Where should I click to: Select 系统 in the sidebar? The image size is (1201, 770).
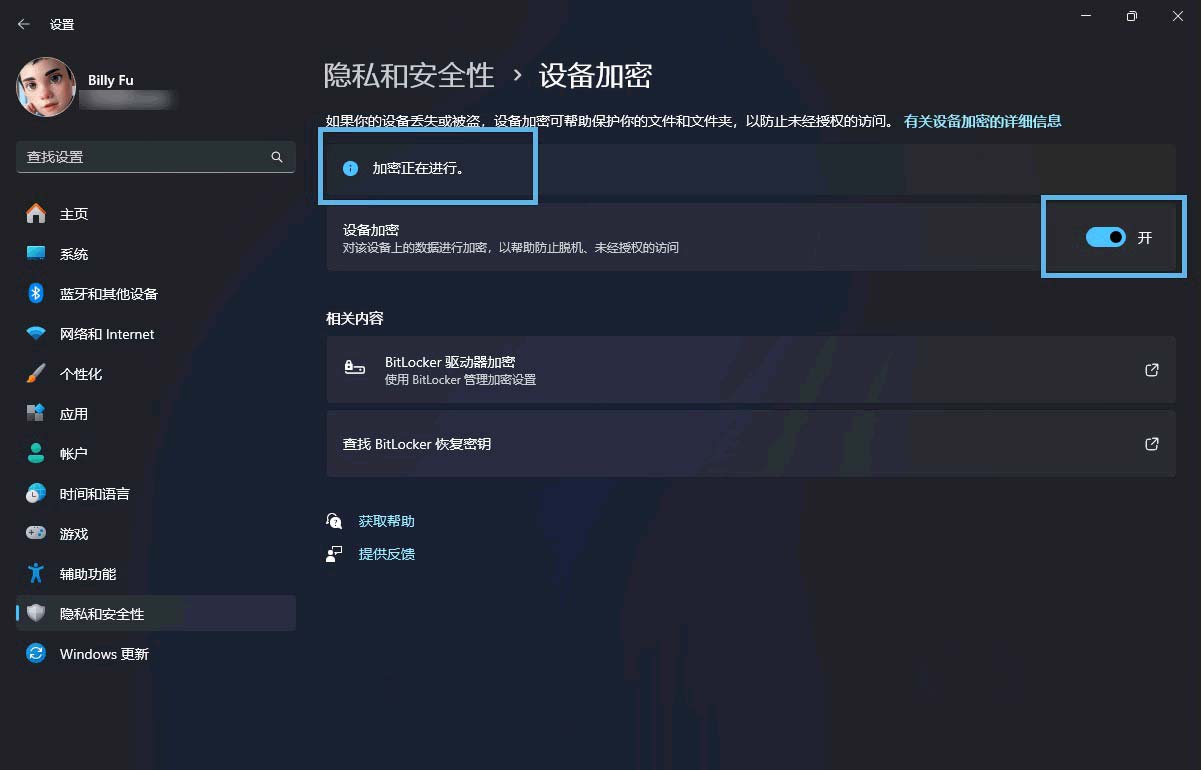(74, 254)
